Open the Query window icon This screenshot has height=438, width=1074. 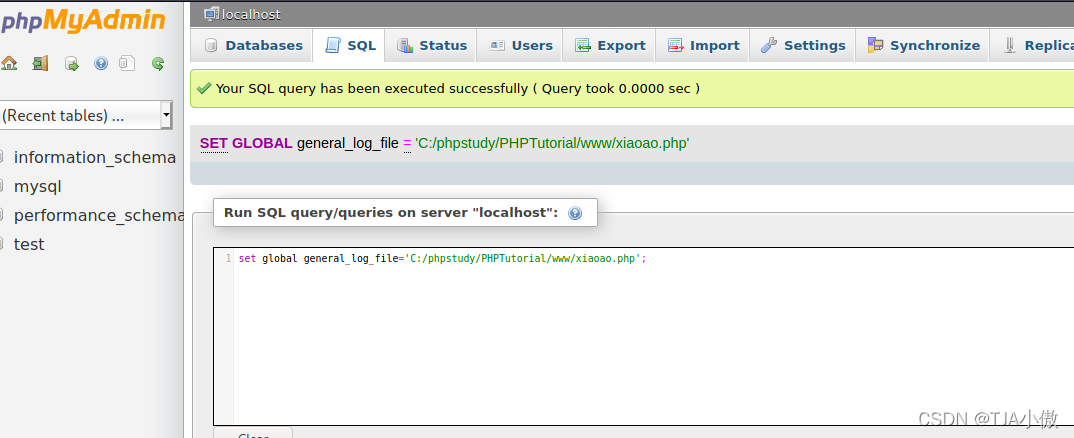[71, 64]
